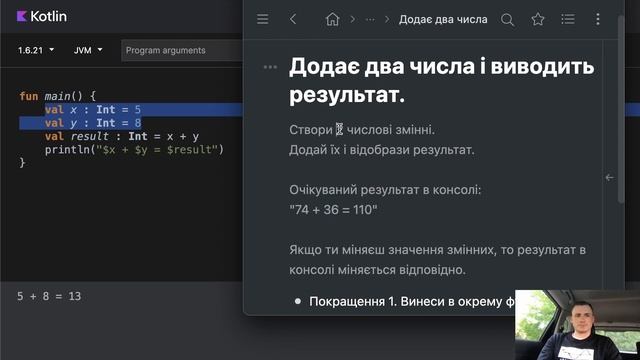This screenshot has width=640, height=360.
Task: Click the example text '"74 + 36 = 110"'
Action: tap(333, 210)
